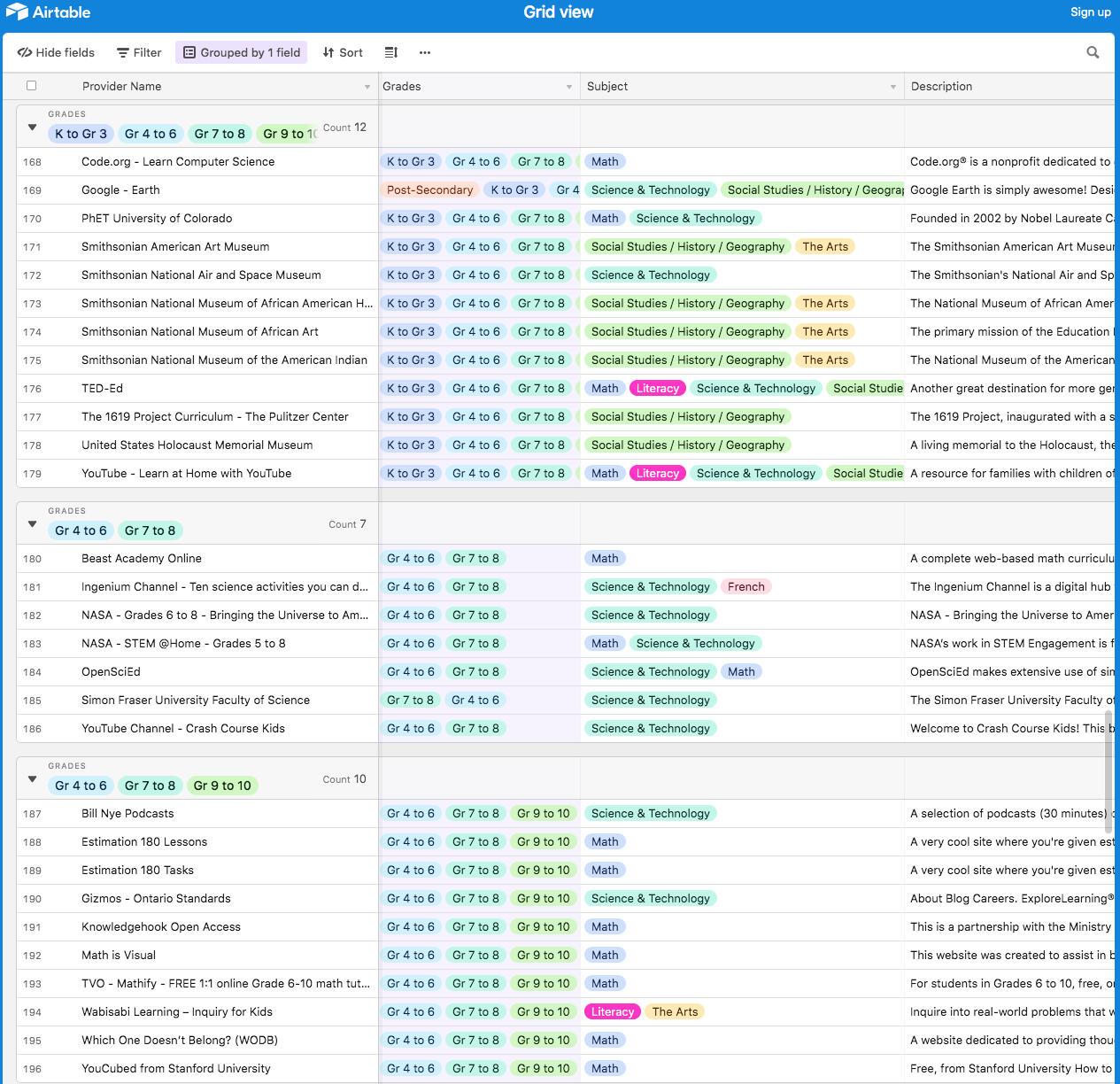
Task: Click the Grid view title
Action: [x=559, y=12]
